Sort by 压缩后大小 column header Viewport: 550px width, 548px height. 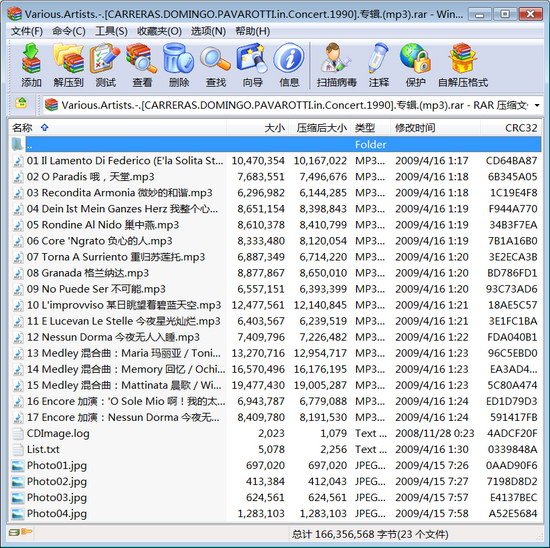[319, 128]
